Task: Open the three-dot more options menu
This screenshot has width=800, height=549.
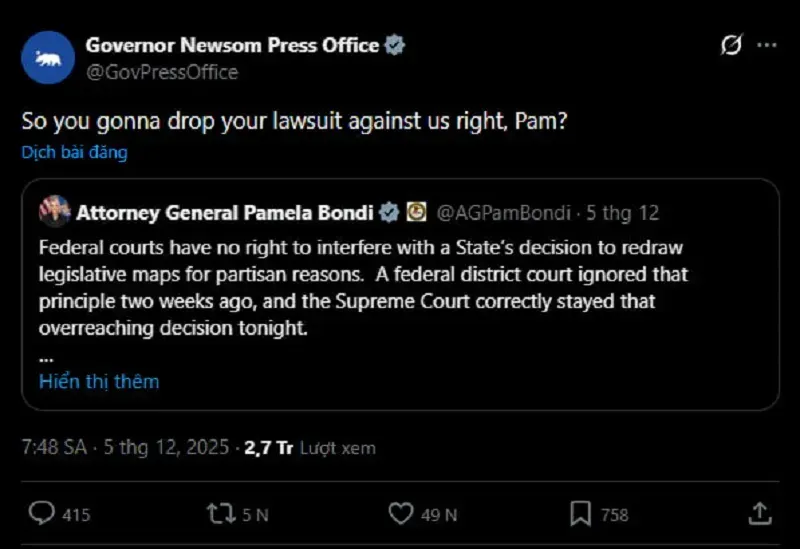Action: point(766,46)
